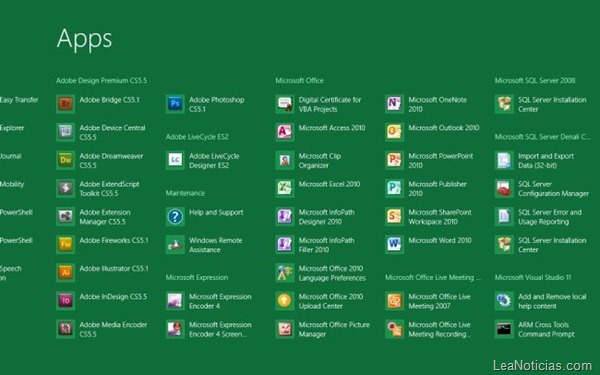Click Adobe ExtendScript Toolkit icon
The height and width of the screenshot is (375, 600).
(65, 188)
